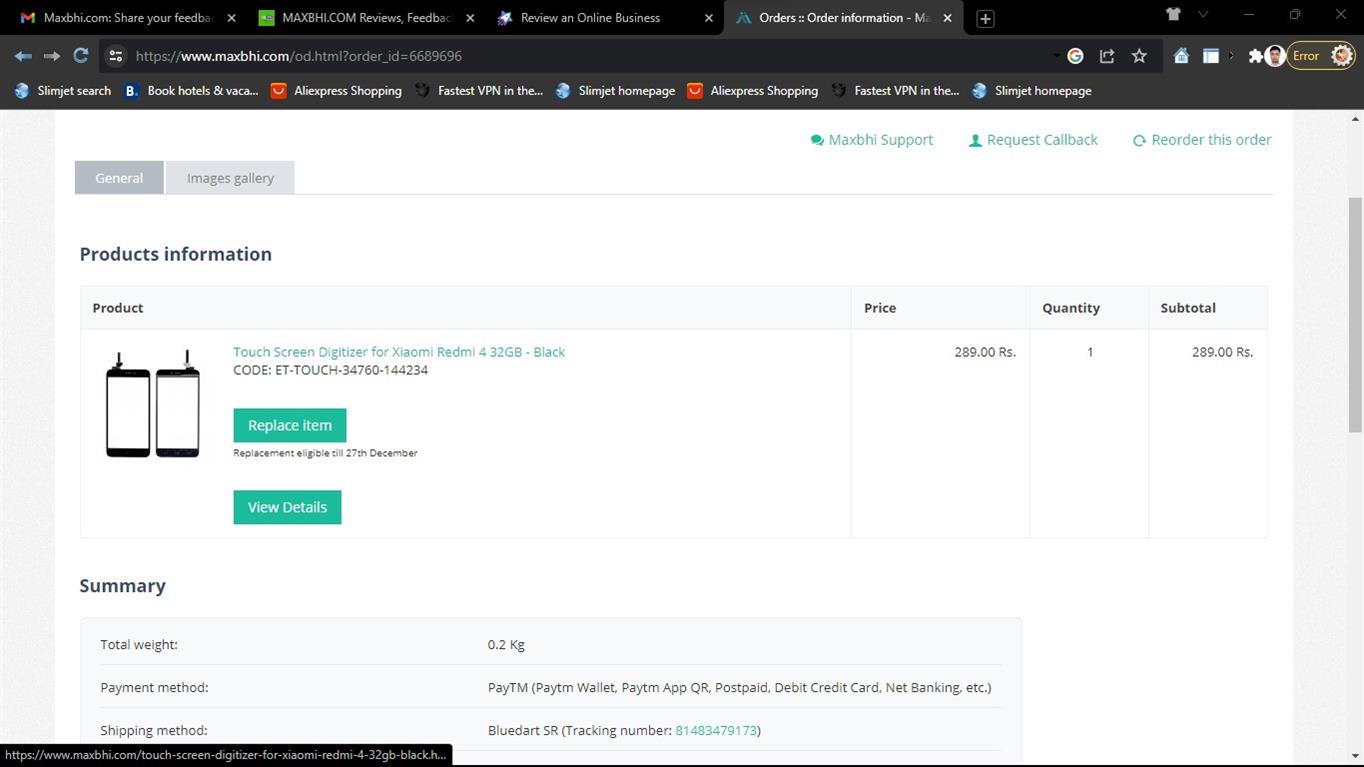Open site information icon beside the URL

(116, 56)
